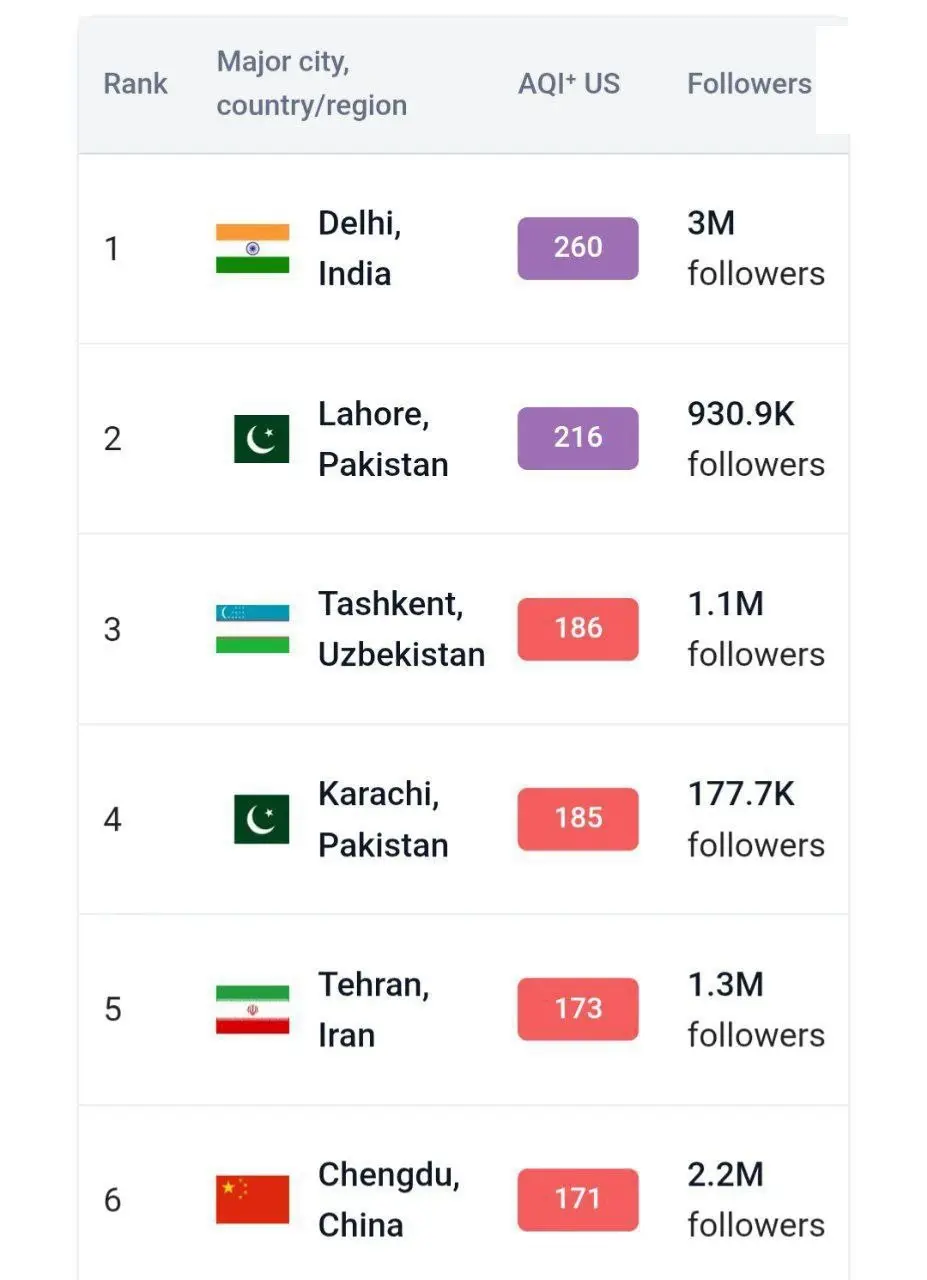927x1280 pixels.
Task: Click the Uzbekistan flag icon
Action: pyautogui.click(x=251, y=629)
